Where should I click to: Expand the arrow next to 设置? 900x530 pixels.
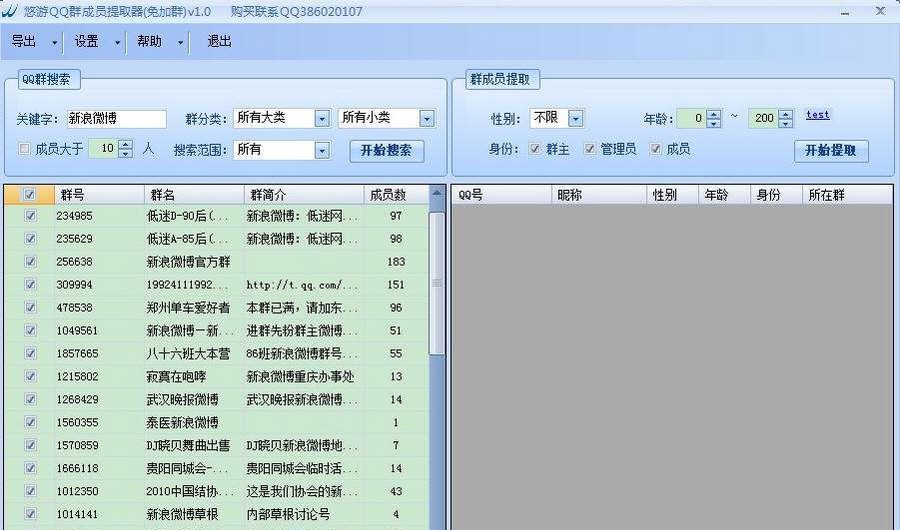click(x=117, y=42)
